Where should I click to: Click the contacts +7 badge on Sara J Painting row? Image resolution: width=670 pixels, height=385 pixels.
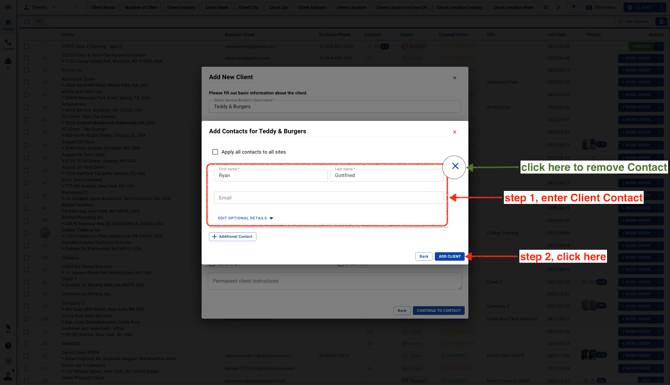[x=385, y=46]
